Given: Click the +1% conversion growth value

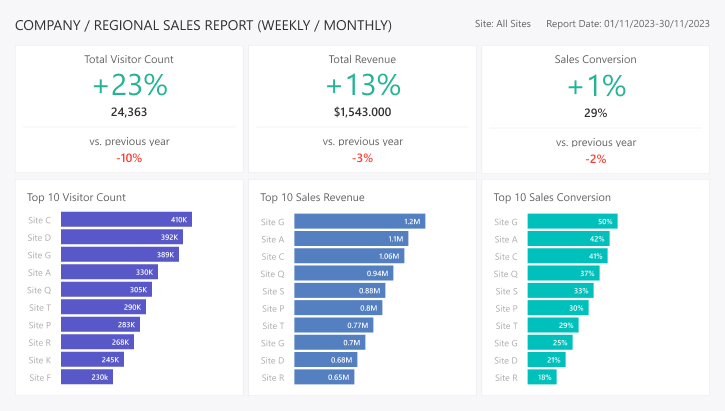Looking at the screenshot, I should pos(596,86).
